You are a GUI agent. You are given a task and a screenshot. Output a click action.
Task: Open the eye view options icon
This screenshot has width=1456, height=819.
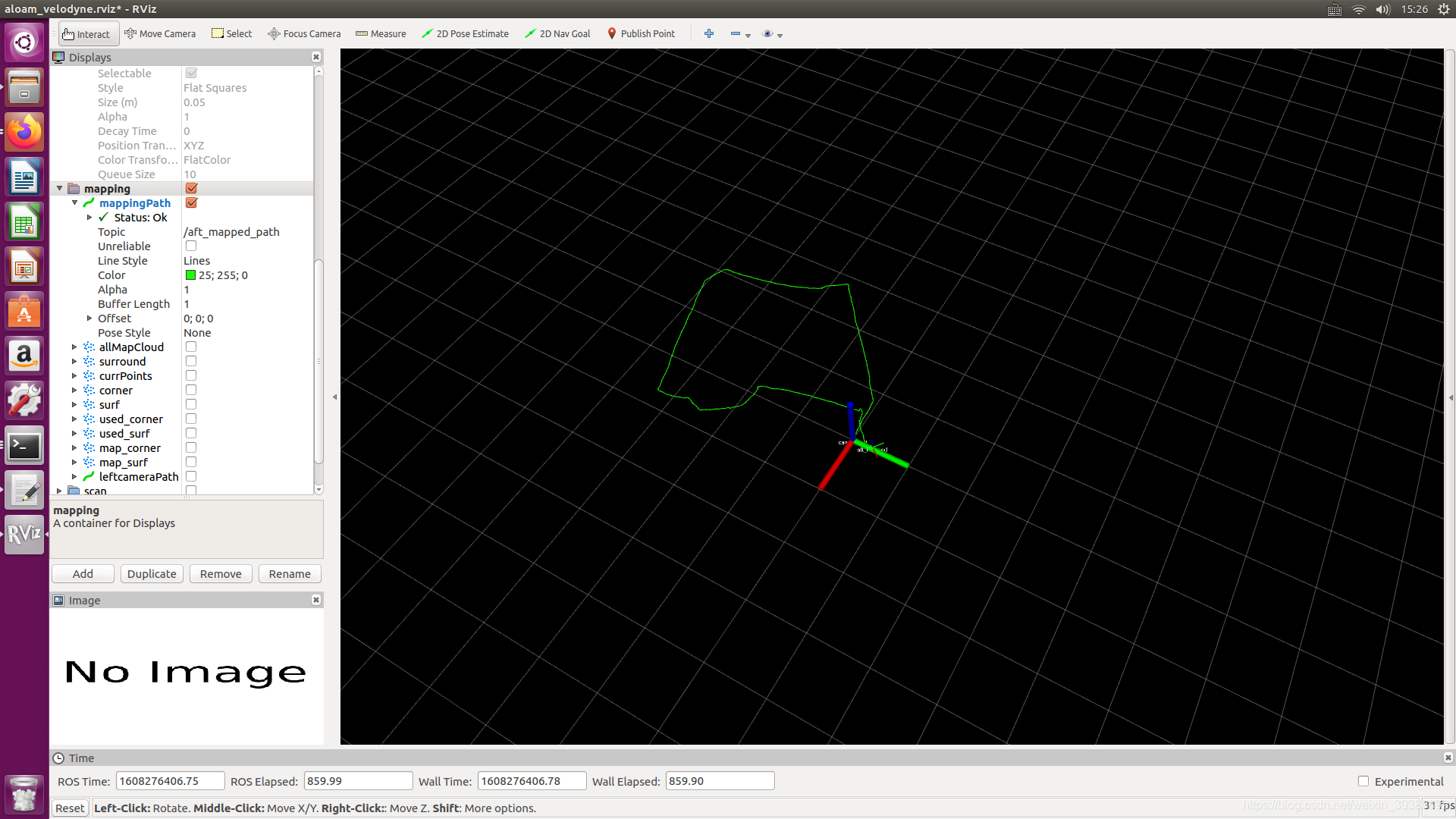pyautogui.click(x=767, y=34)
